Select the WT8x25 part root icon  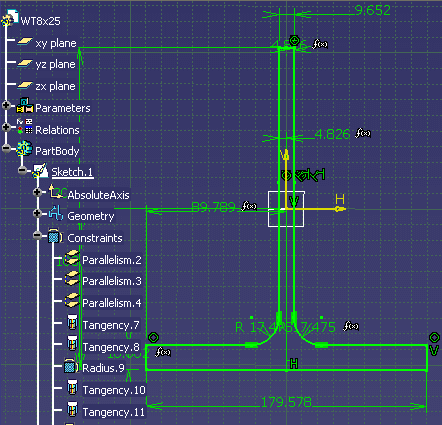pos(10,18)
